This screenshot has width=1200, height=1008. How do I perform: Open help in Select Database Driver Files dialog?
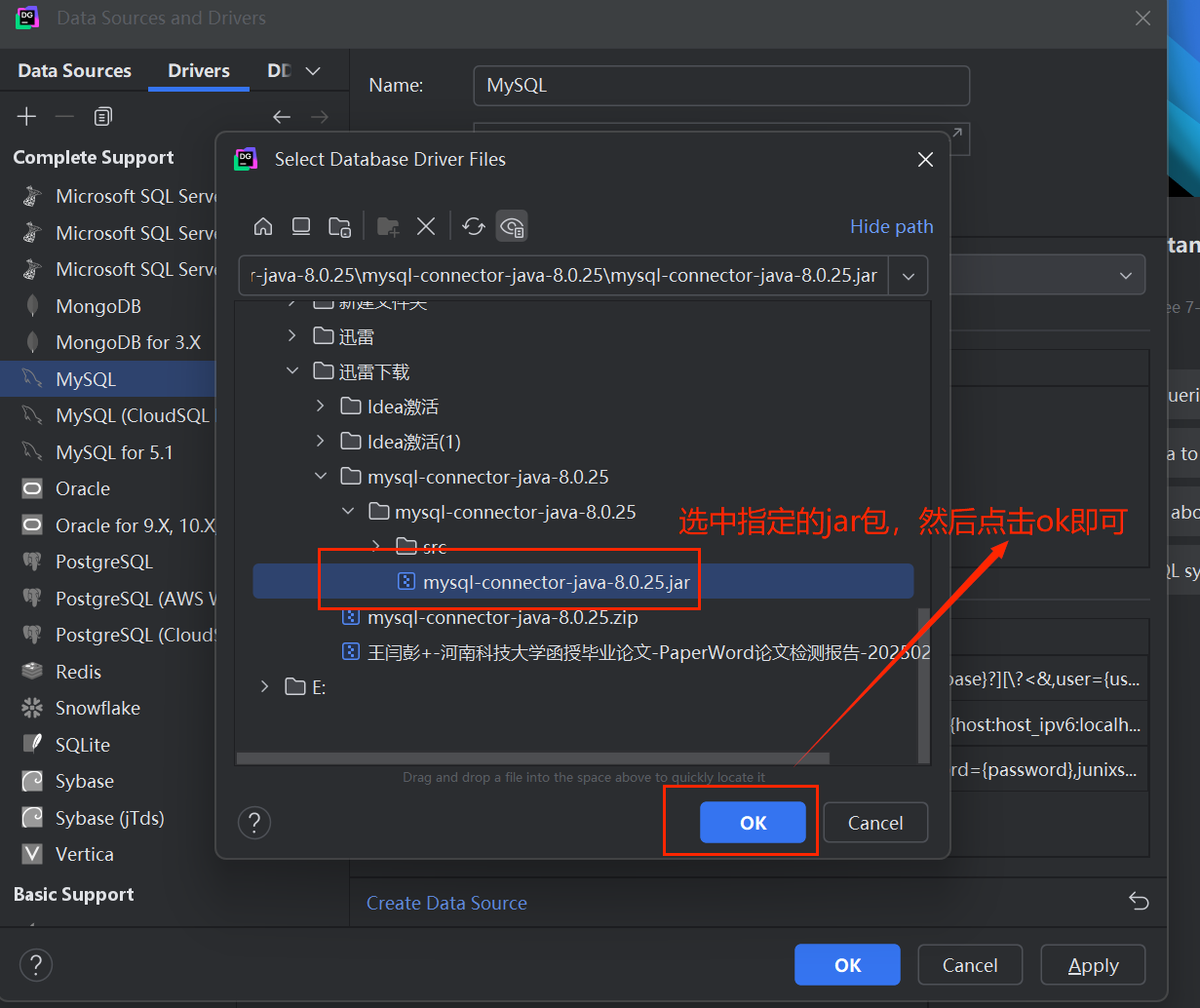[254, 823]
